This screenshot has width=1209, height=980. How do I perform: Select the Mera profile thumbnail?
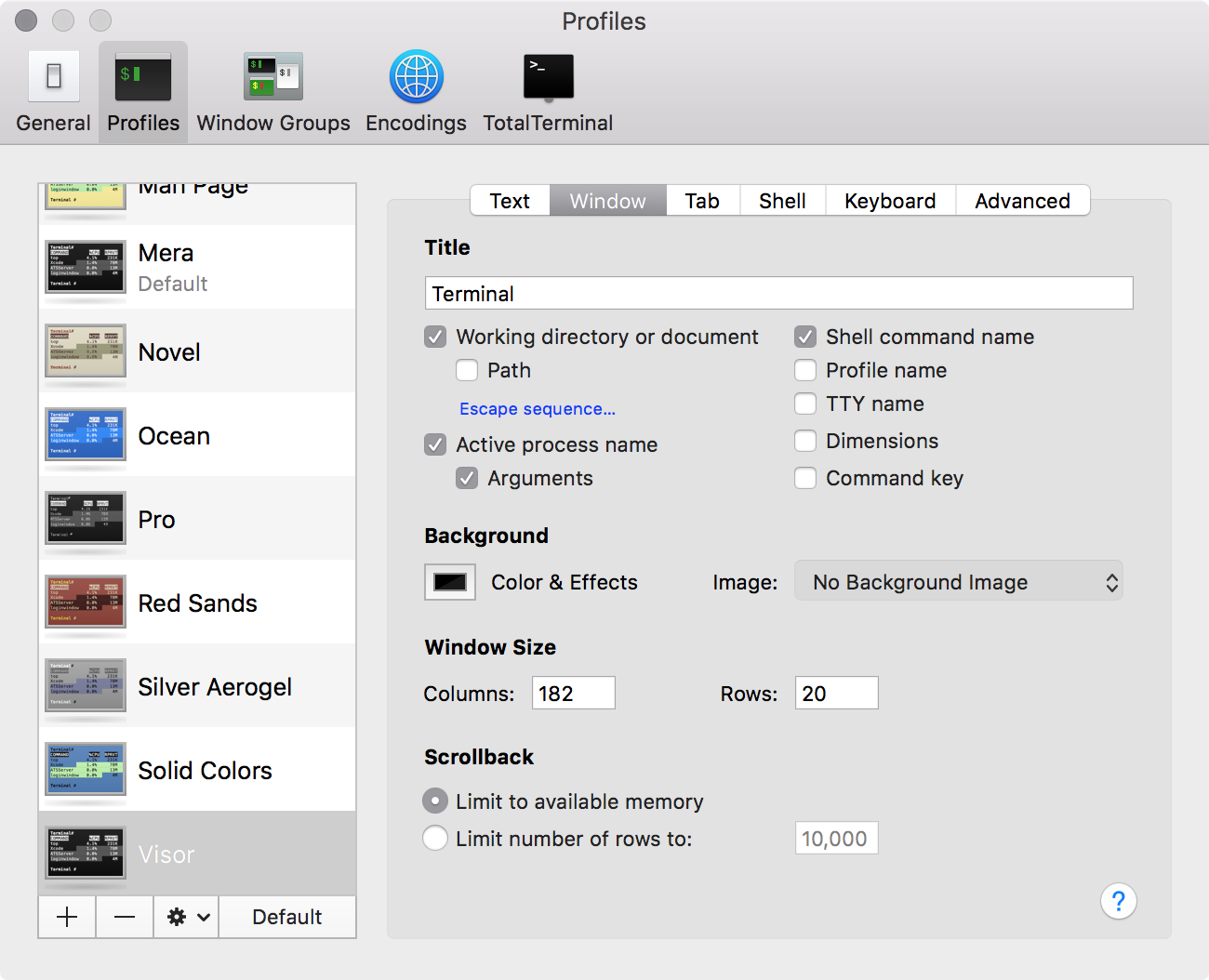tap(86, 267)
